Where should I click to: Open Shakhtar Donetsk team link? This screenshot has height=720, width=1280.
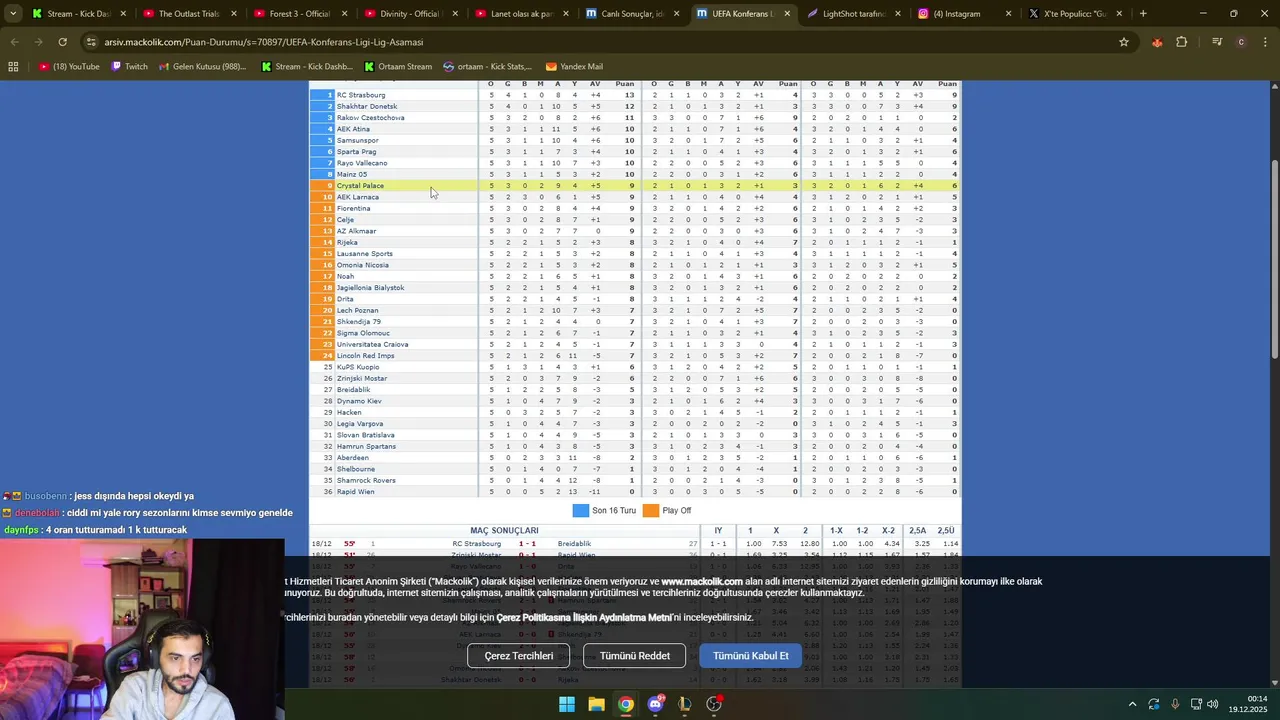pyautogui.click(x=367, y=106)
